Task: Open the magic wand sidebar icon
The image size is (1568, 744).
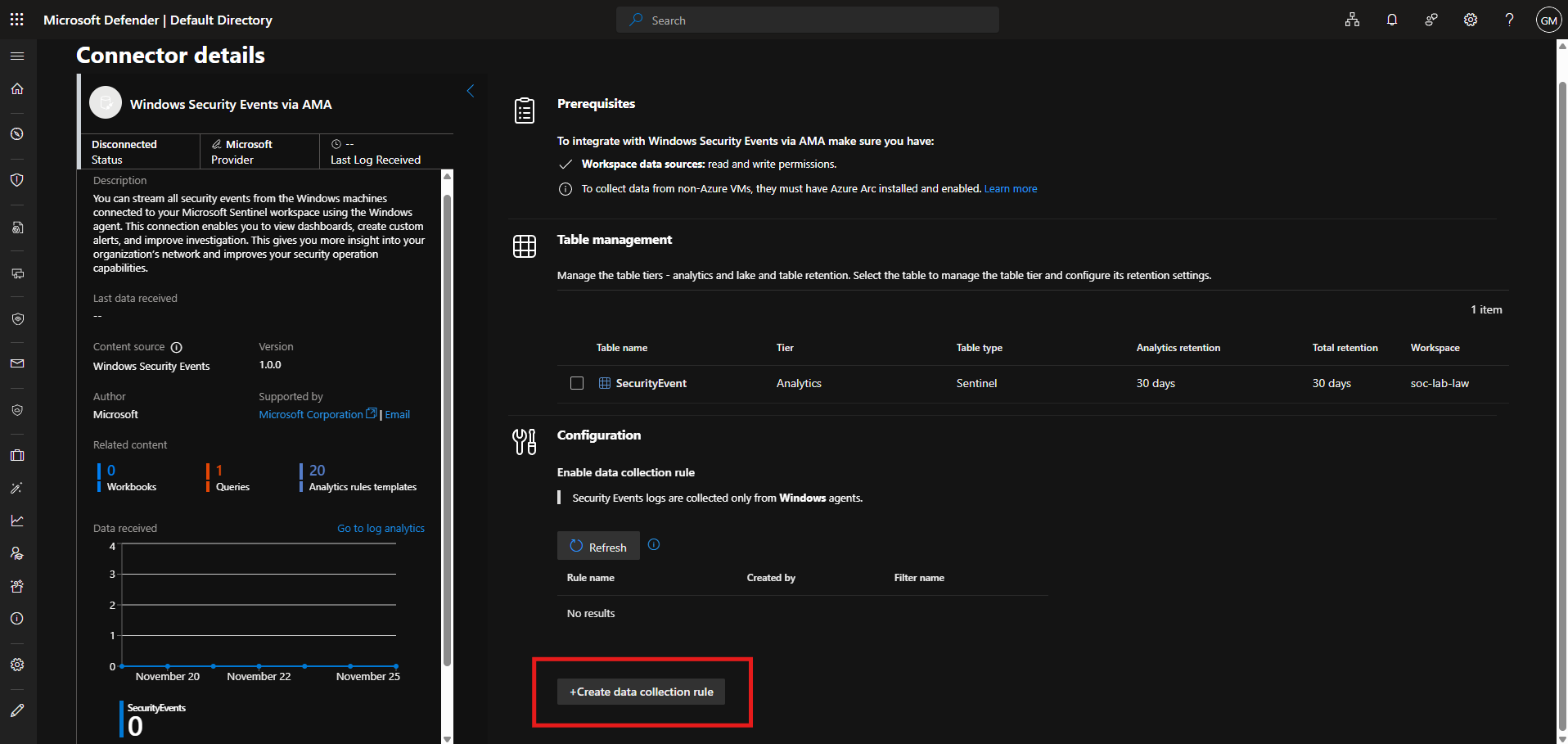Action: (x=17, y=488)
